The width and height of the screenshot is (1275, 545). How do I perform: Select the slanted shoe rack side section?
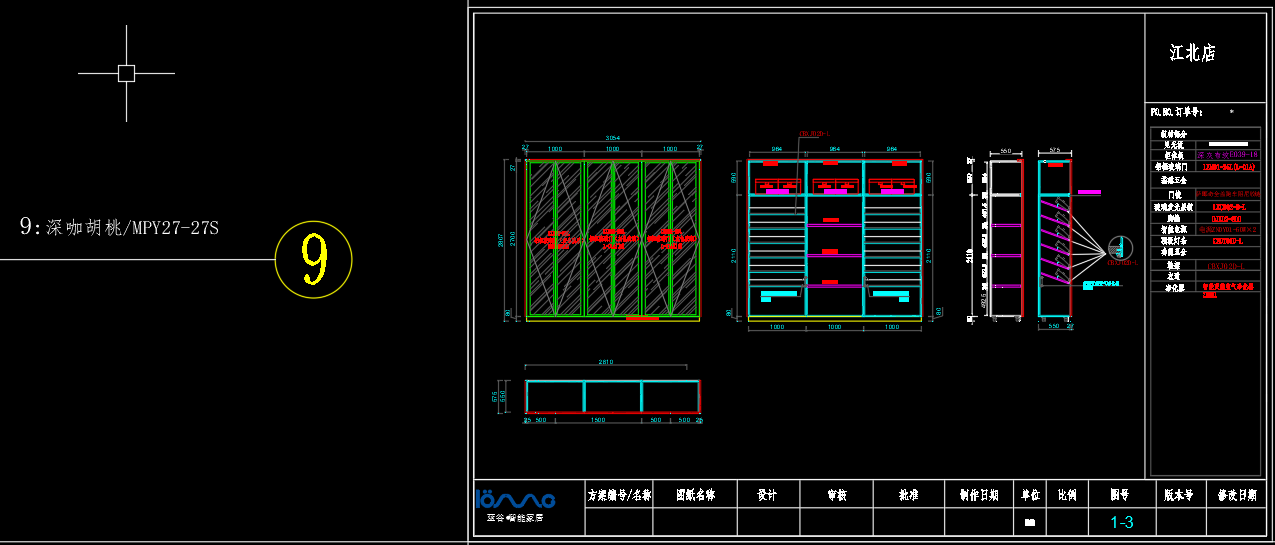click(x=1055, y=238)
